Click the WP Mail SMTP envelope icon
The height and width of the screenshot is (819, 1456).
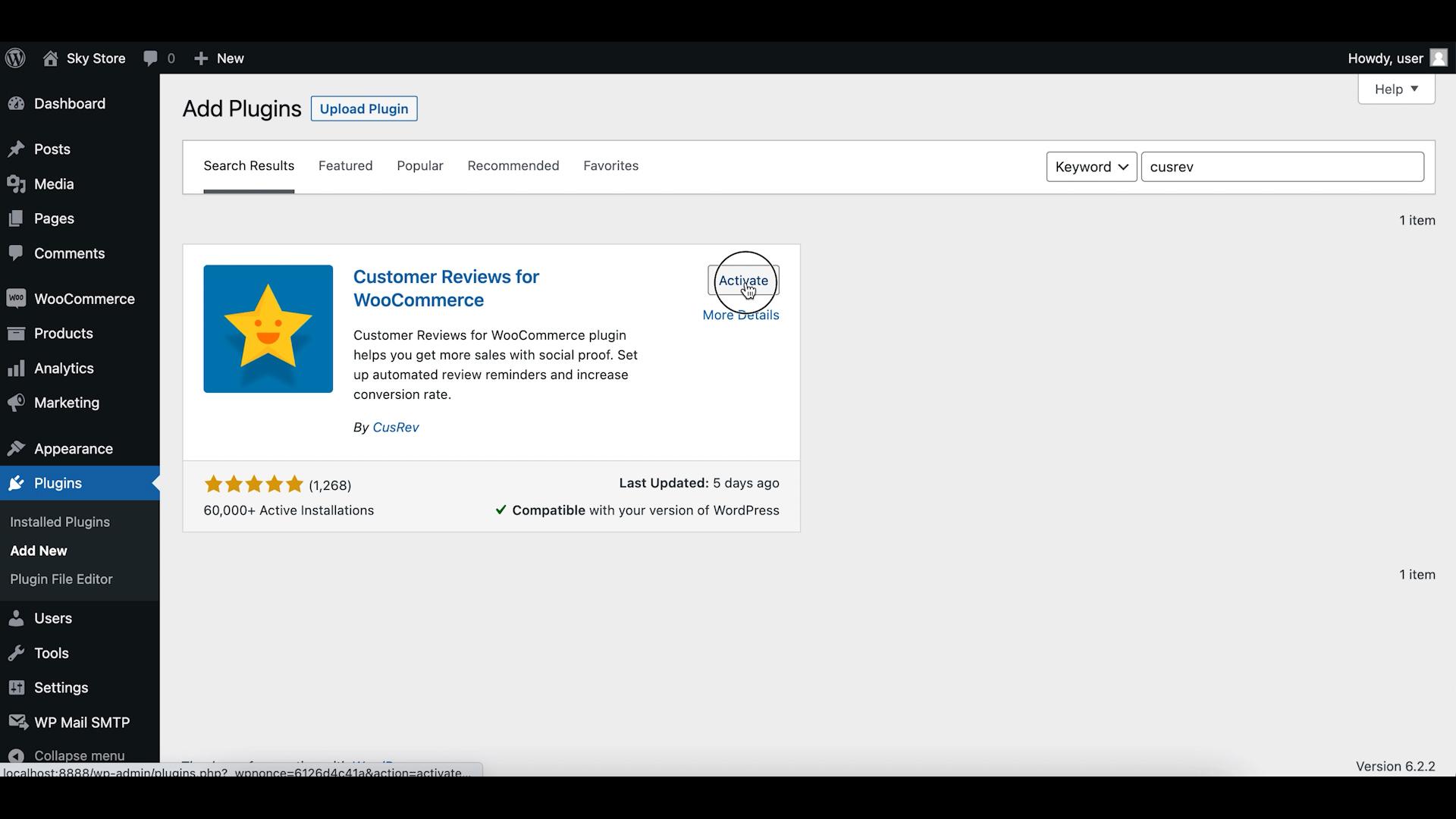[17, 723]
